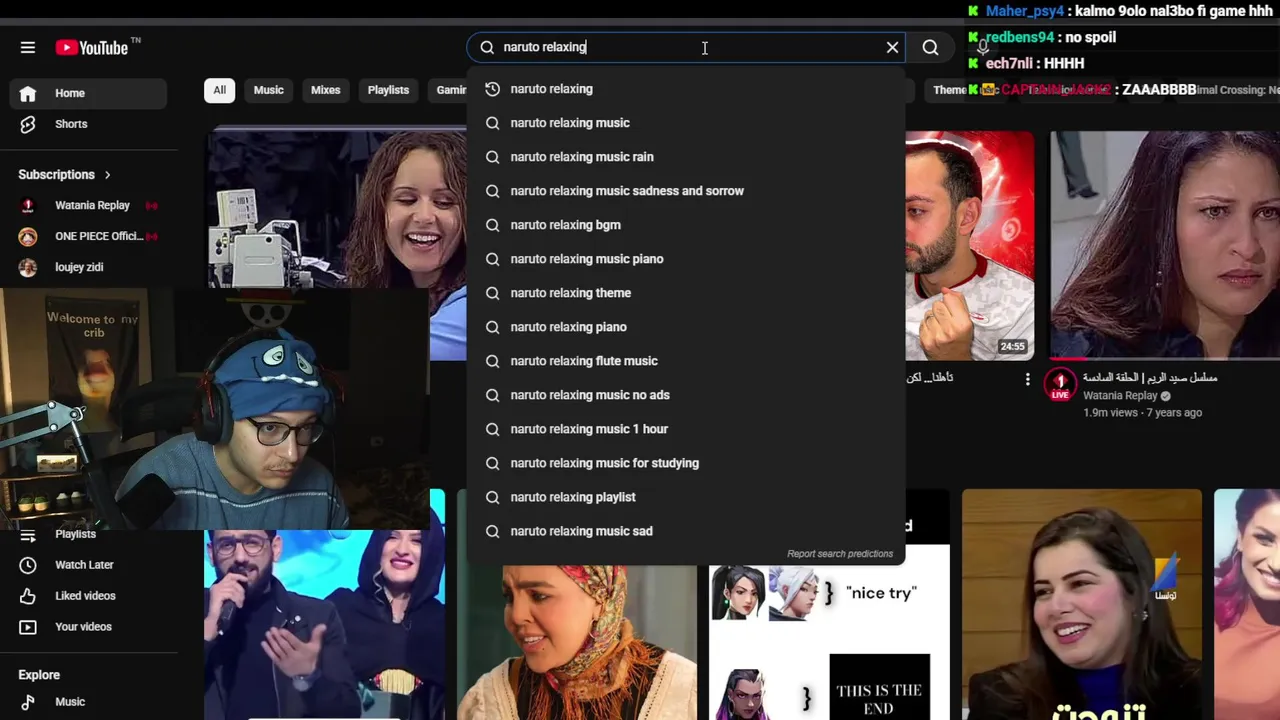Open the Watania Replay channel name under video
The height and width of the screenshot is (720, 1280).
pos(1120,396)
